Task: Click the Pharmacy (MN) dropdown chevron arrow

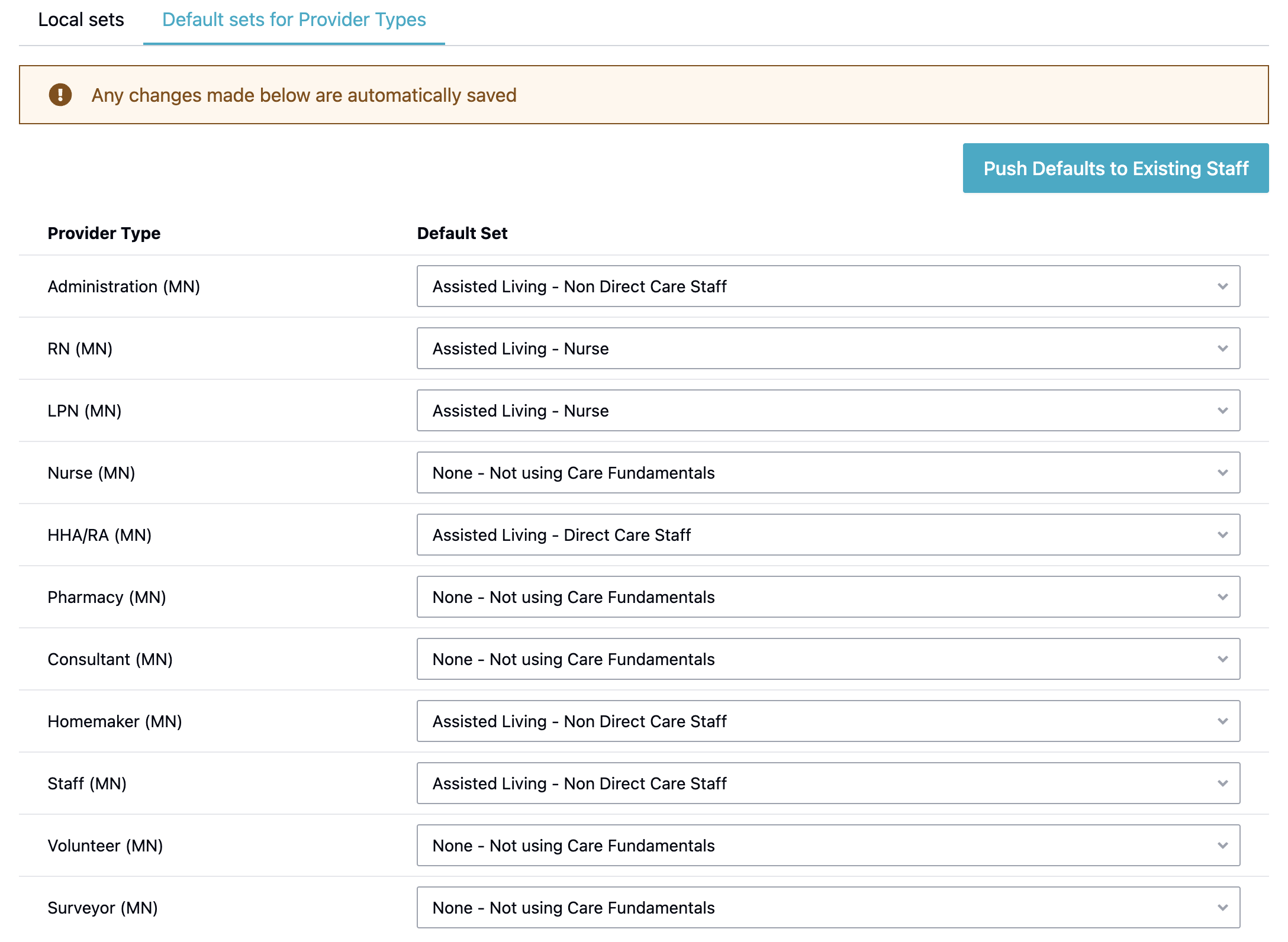Action: tap(1222, 597)
